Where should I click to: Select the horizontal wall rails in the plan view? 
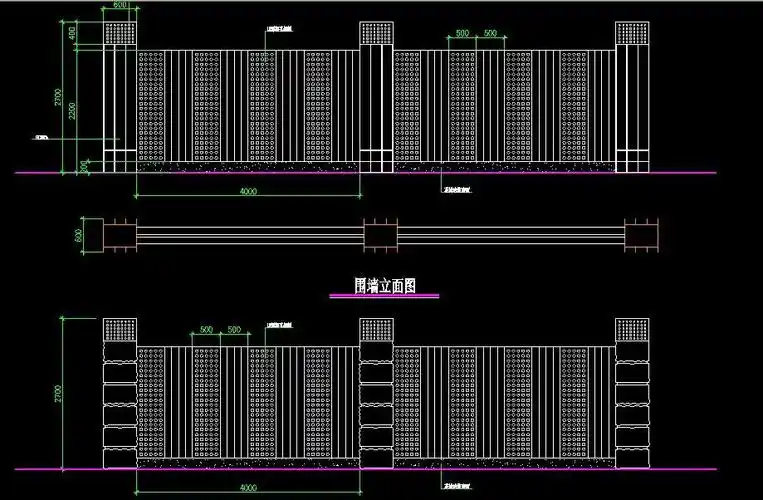248,236
